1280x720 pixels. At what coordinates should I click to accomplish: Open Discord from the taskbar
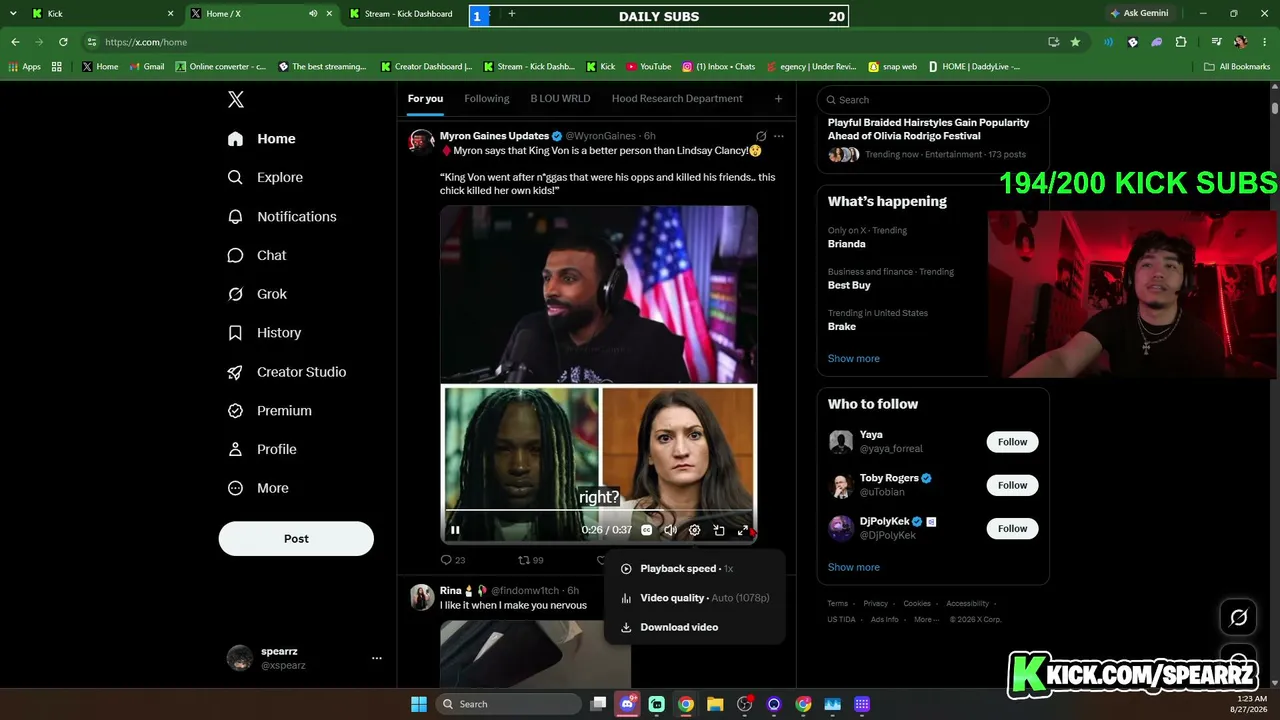[x=628, y=704]
